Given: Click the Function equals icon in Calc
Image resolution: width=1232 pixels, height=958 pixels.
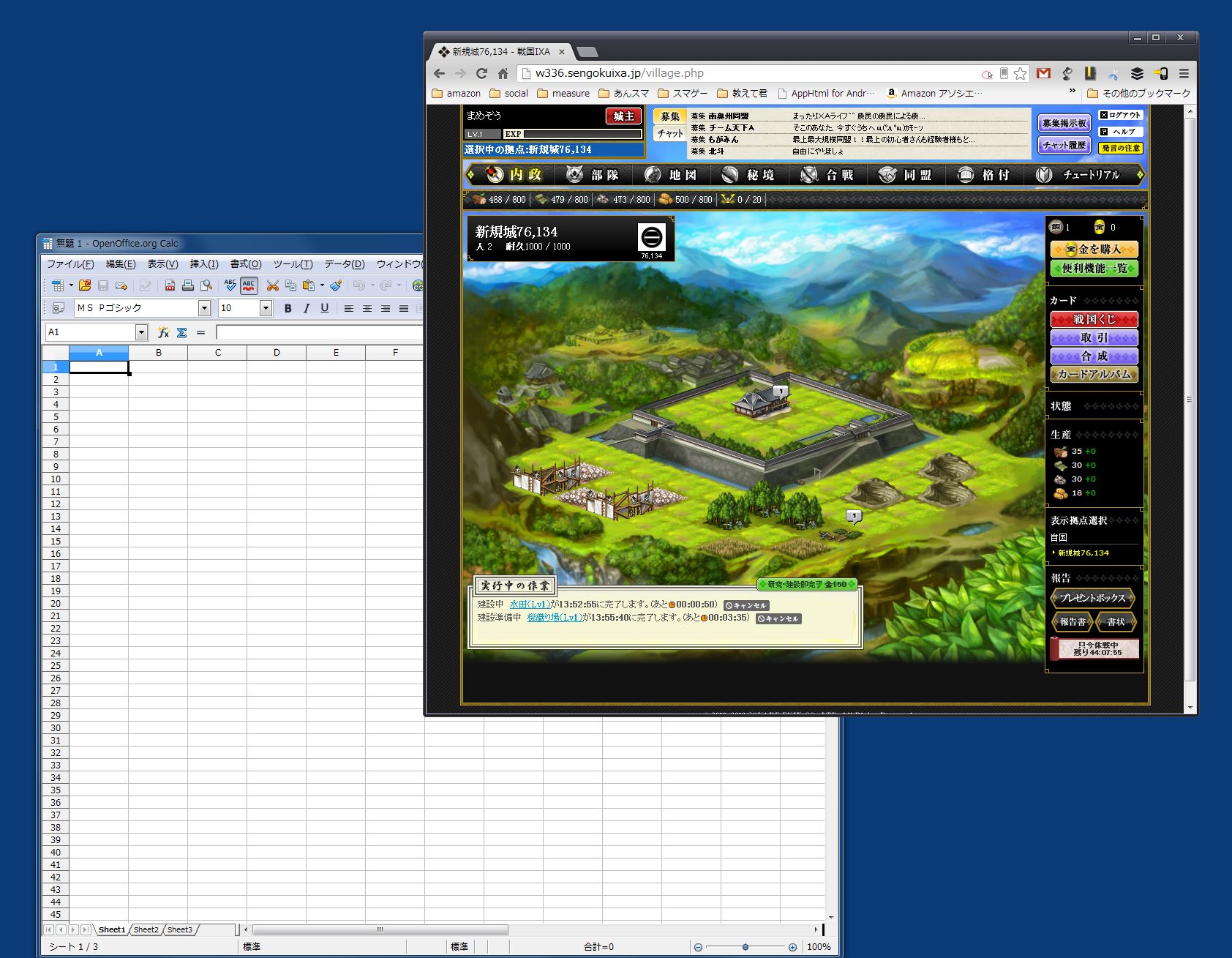Looking at the screenshot, I should tap(200, 332).
